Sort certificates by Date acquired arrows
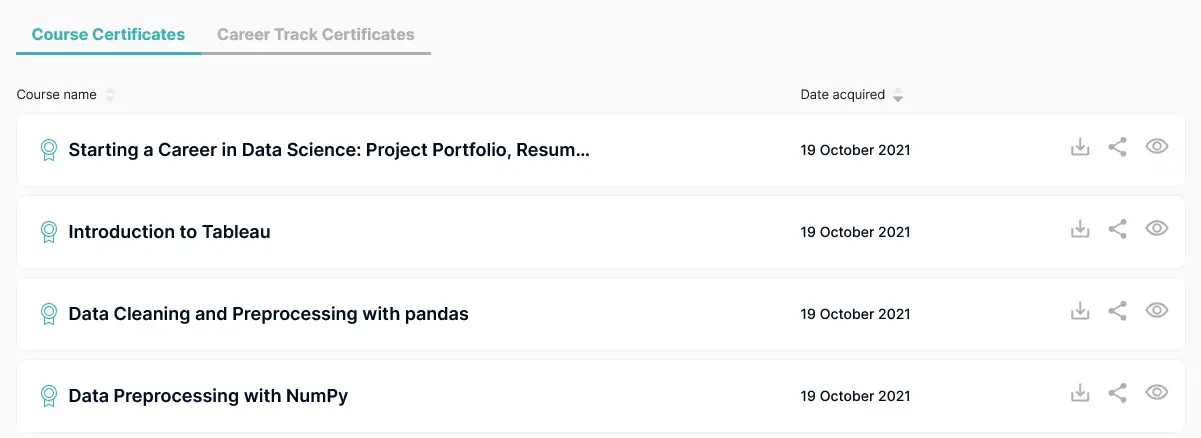This screenshot has height=438, width=1201. (898, 95)
